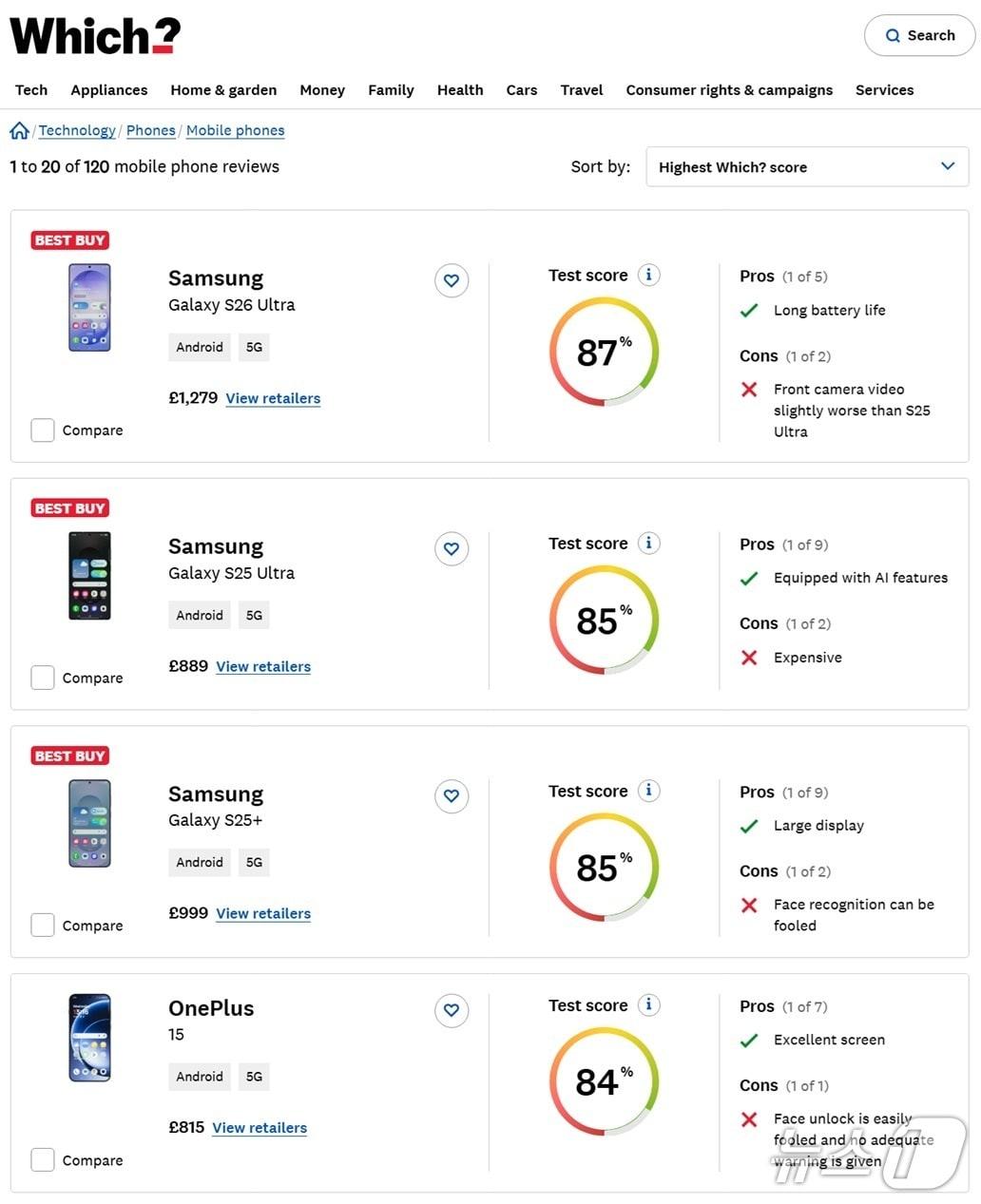Click the info icon on OnePlus 15 score
Image resolution: width=981 pixels, height=1204 pixels.
[x=649, y=1004]
